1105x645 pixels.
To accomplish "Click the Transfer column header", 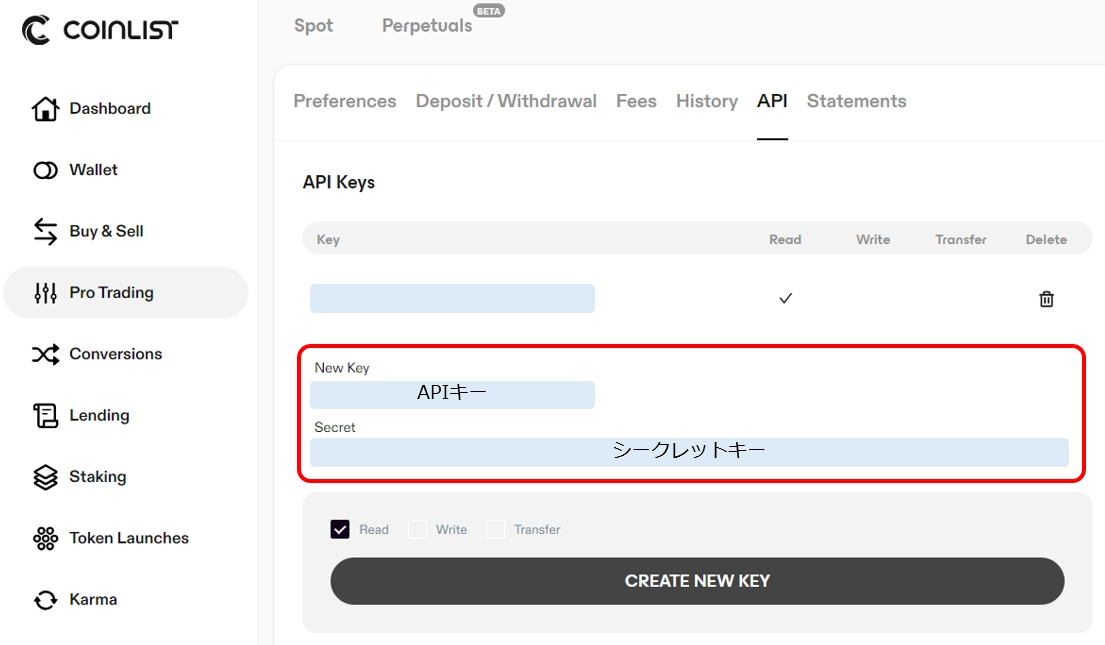I will pyautogui.click(x=961, y=240).
